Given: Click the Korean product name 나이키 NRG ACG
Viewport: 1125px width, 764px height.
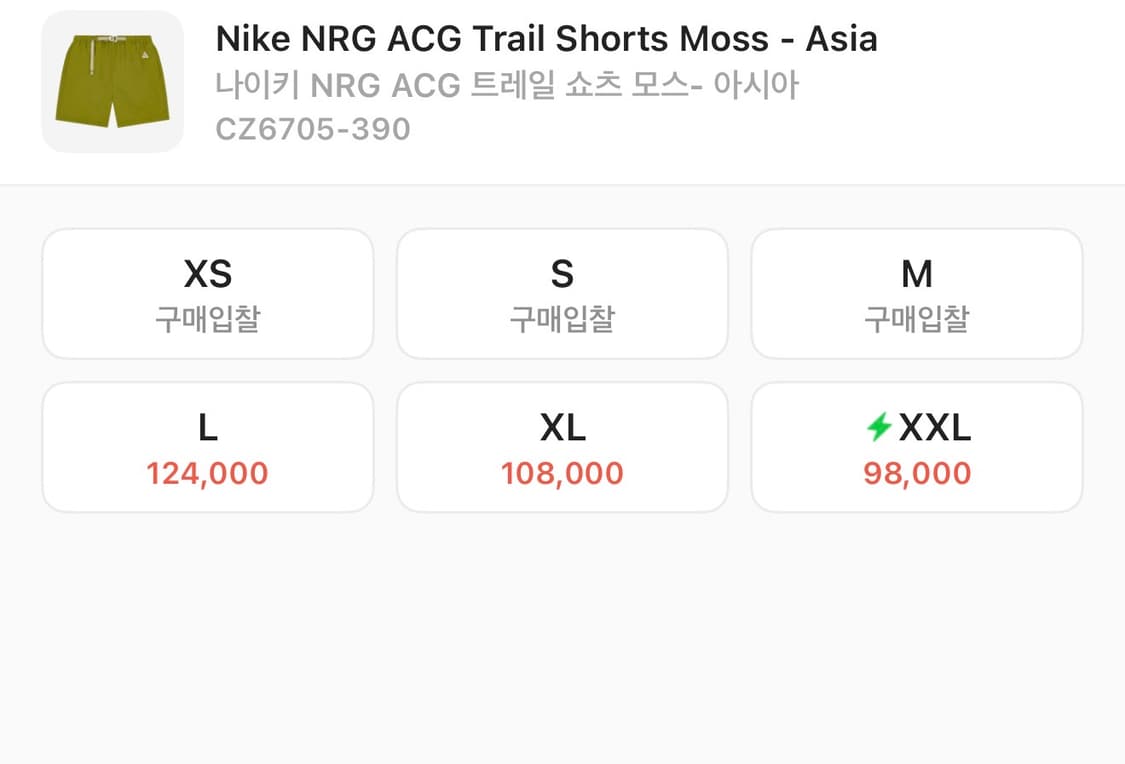Looking at the screenshot, I should pyautogui.click(x=507, y=85).
